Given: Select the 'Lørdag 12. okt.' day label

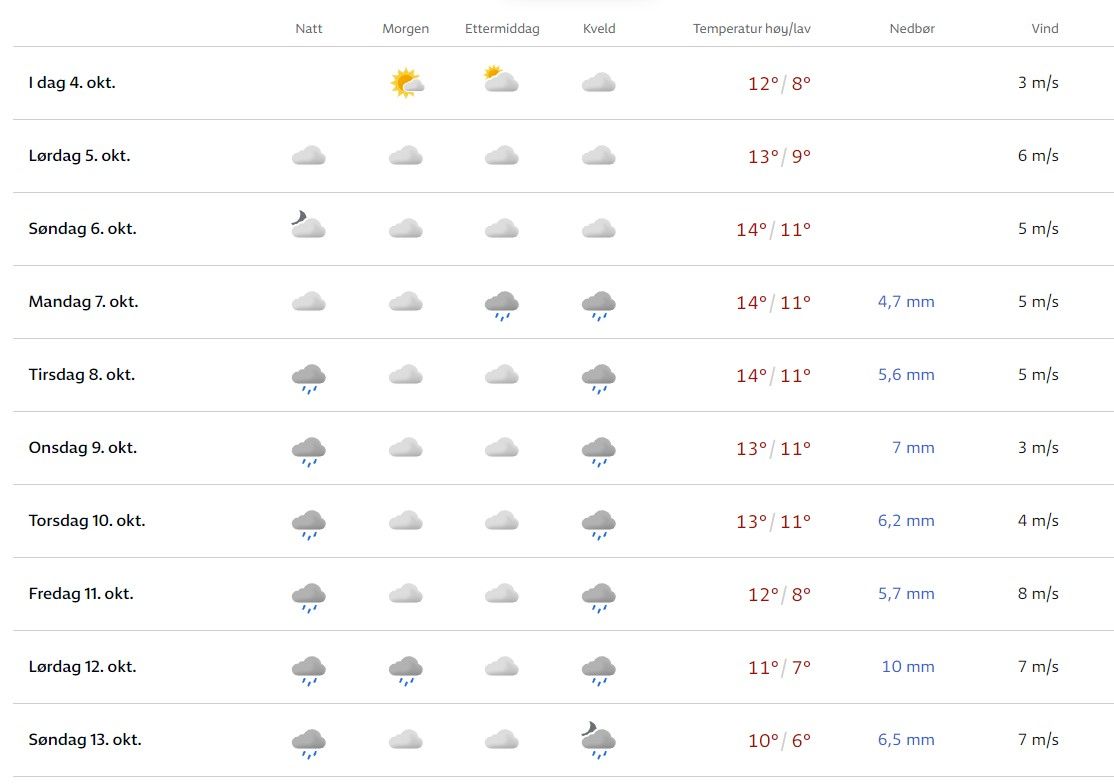Looking at the screenshot, I should [x=84, y=667].
